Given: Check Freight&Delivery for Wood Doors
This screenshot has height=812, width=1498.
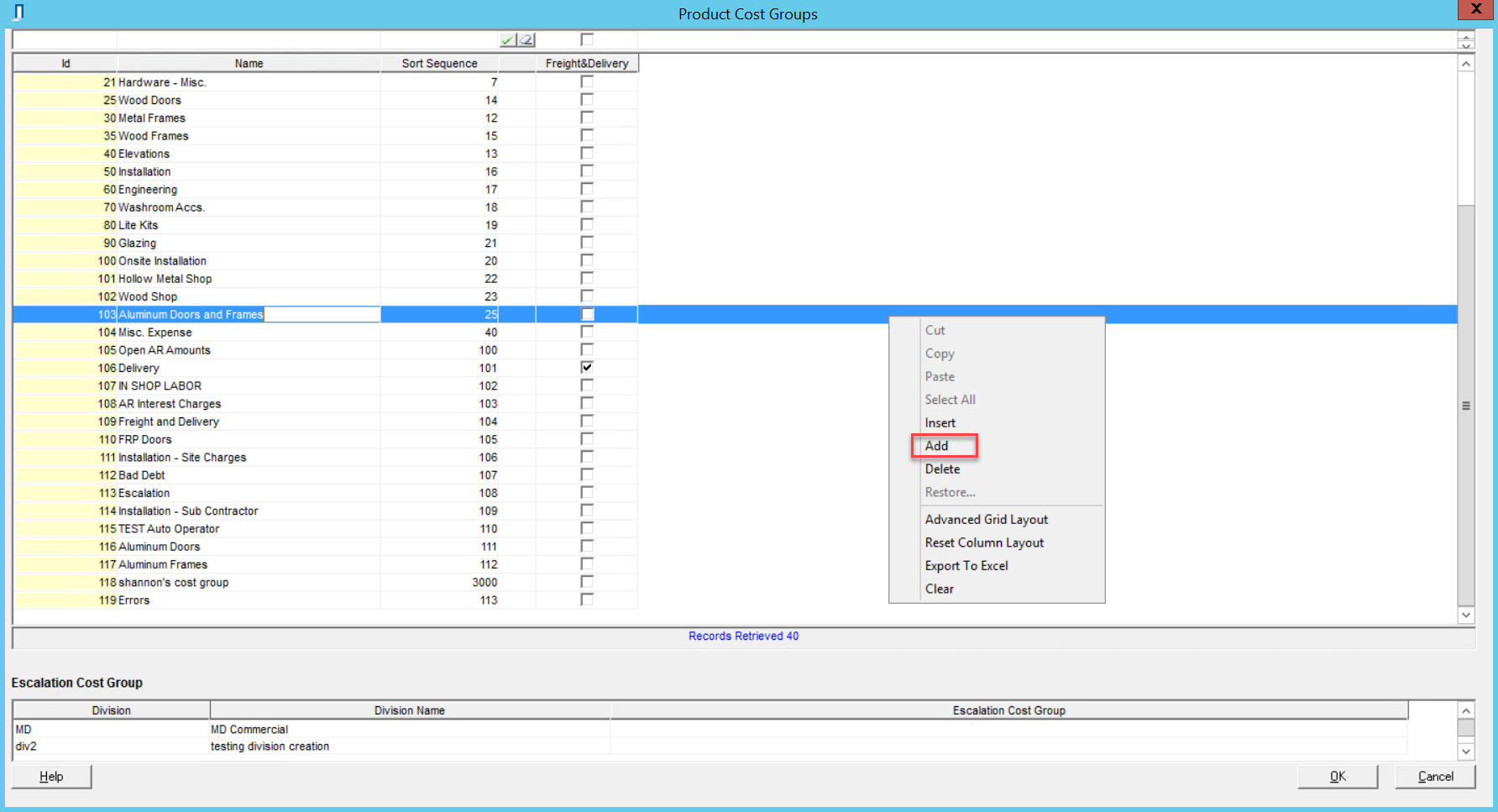Looking at the screenshot, I should pos(587,100).
